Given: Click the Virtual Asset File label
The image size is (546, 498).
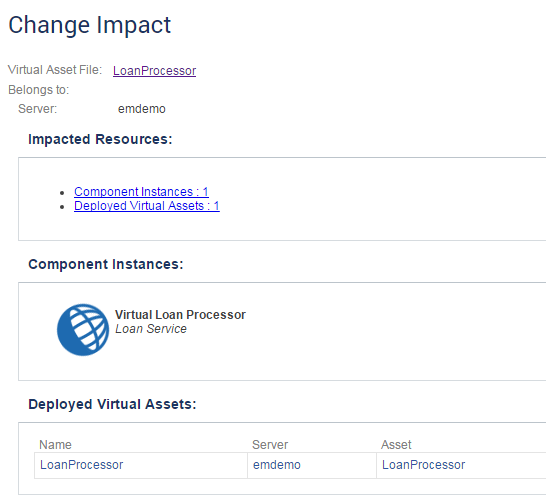Looking at the screenshot, I should pos(55,70).
